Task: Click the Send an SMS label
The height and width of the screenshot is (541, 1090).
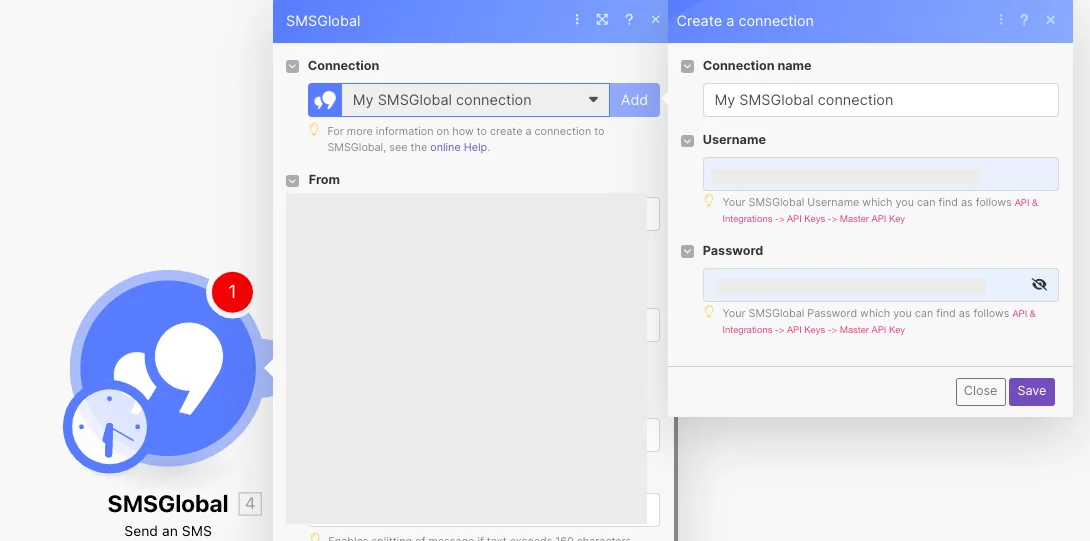Action: (168, 531)
